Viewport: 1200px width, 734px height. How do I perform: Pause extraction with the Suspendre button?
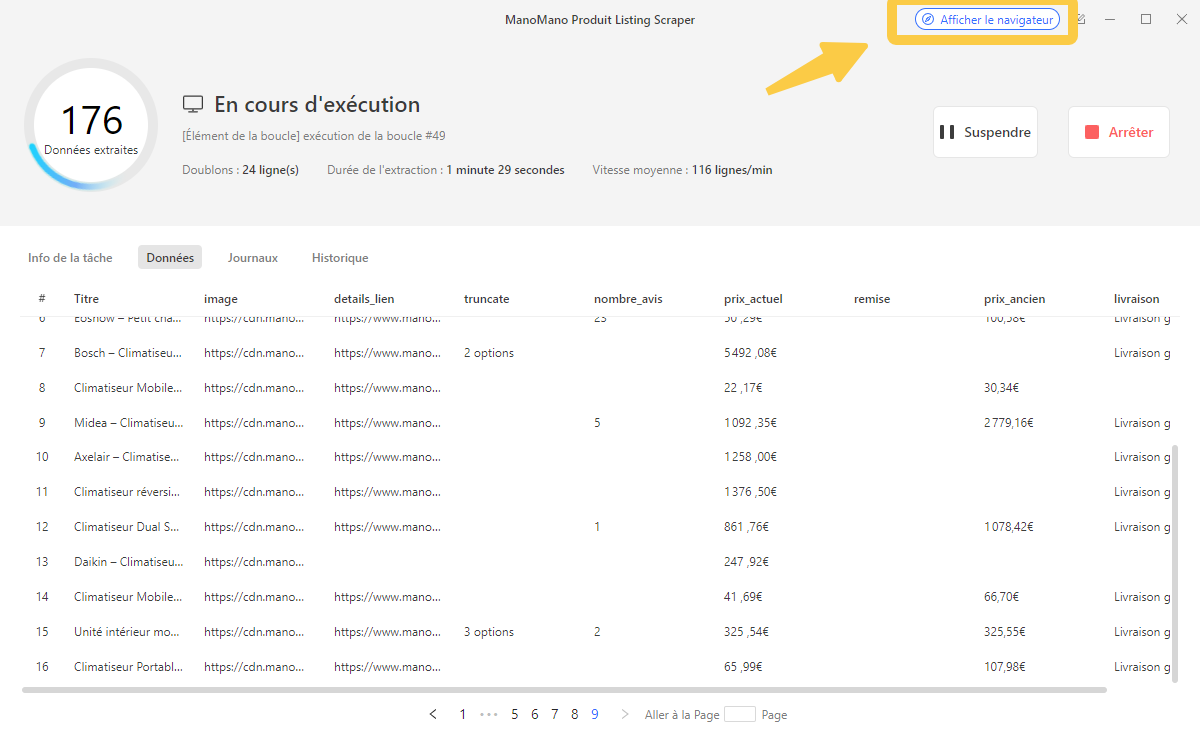point(985,132)
